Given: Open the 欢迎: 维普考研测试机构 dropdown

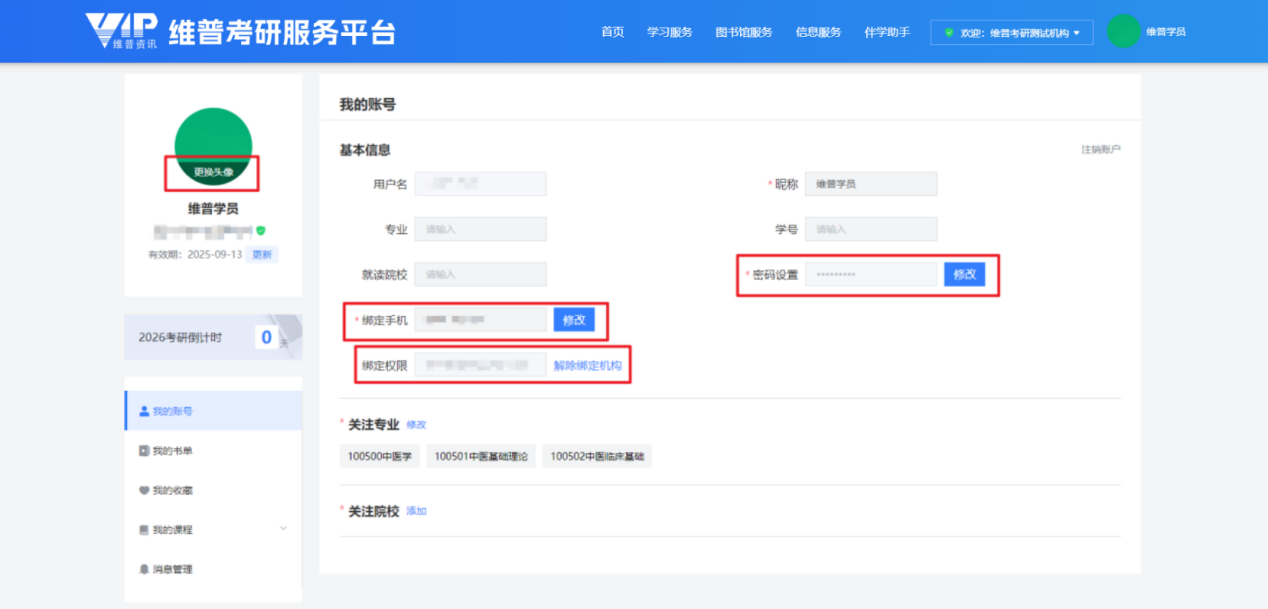Looking at the screenshot, I should click(x=1012, y=33).
